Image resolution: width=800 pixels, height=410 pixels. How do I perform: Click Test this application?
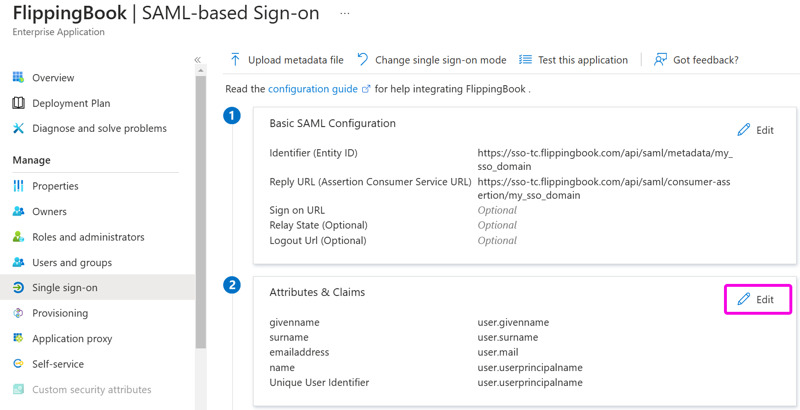[x=573, y=60]
